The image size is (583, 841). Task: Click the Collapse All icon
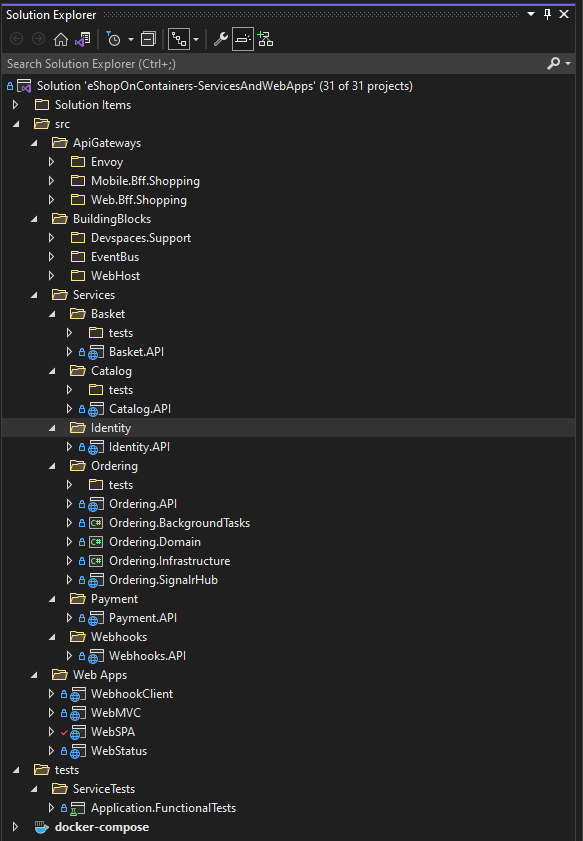pyautogui.click(x=150, y=38)
